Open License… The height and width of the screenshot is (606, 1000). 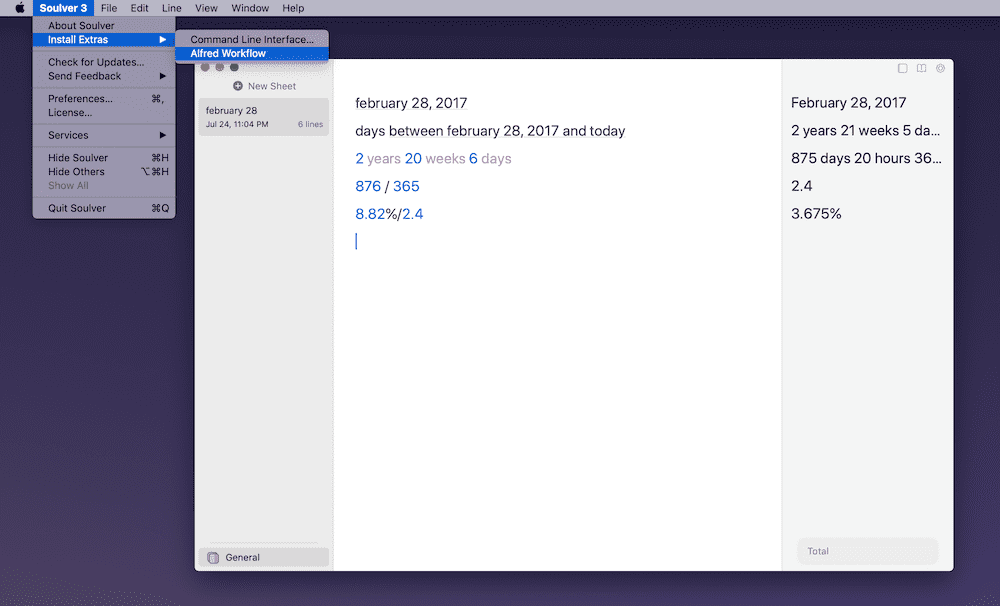click(104, 112)
